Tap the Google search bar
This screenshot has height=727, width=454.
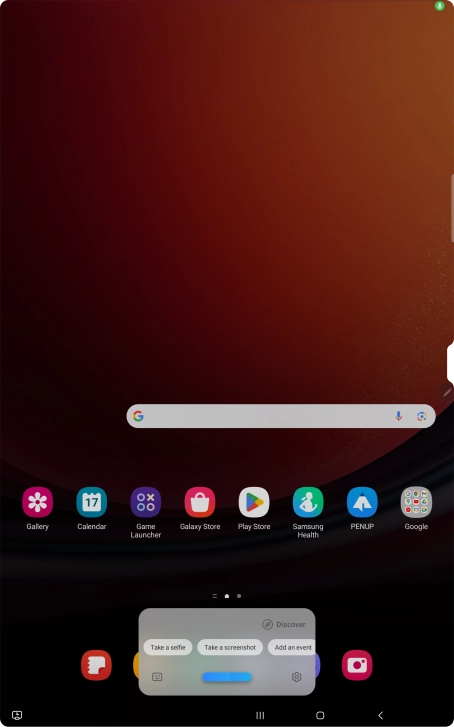[x=281, y=416]
